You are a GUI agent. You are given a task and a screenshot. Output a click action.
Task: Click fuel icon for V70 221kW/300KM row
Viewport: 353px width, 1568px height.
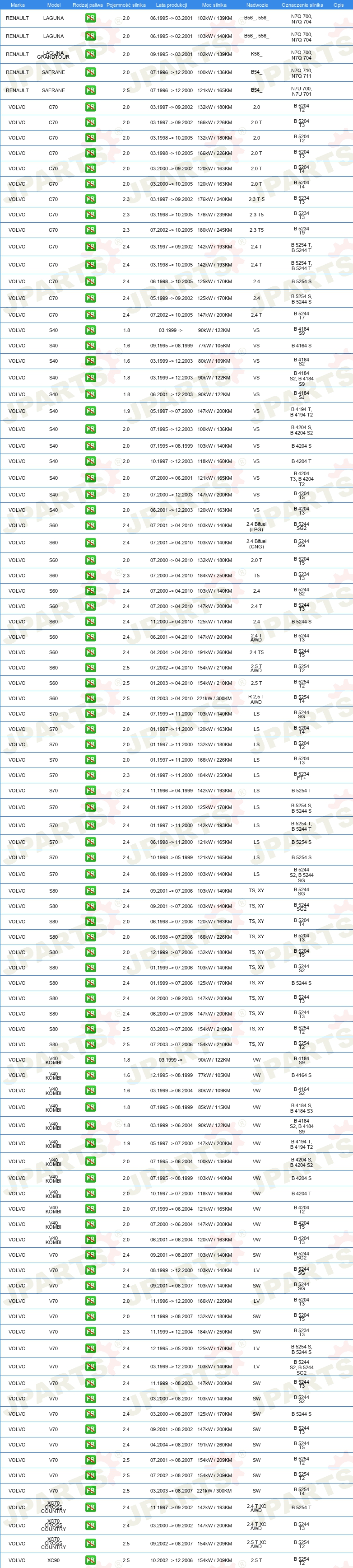pyautogui.click(x=90, y=1491)
